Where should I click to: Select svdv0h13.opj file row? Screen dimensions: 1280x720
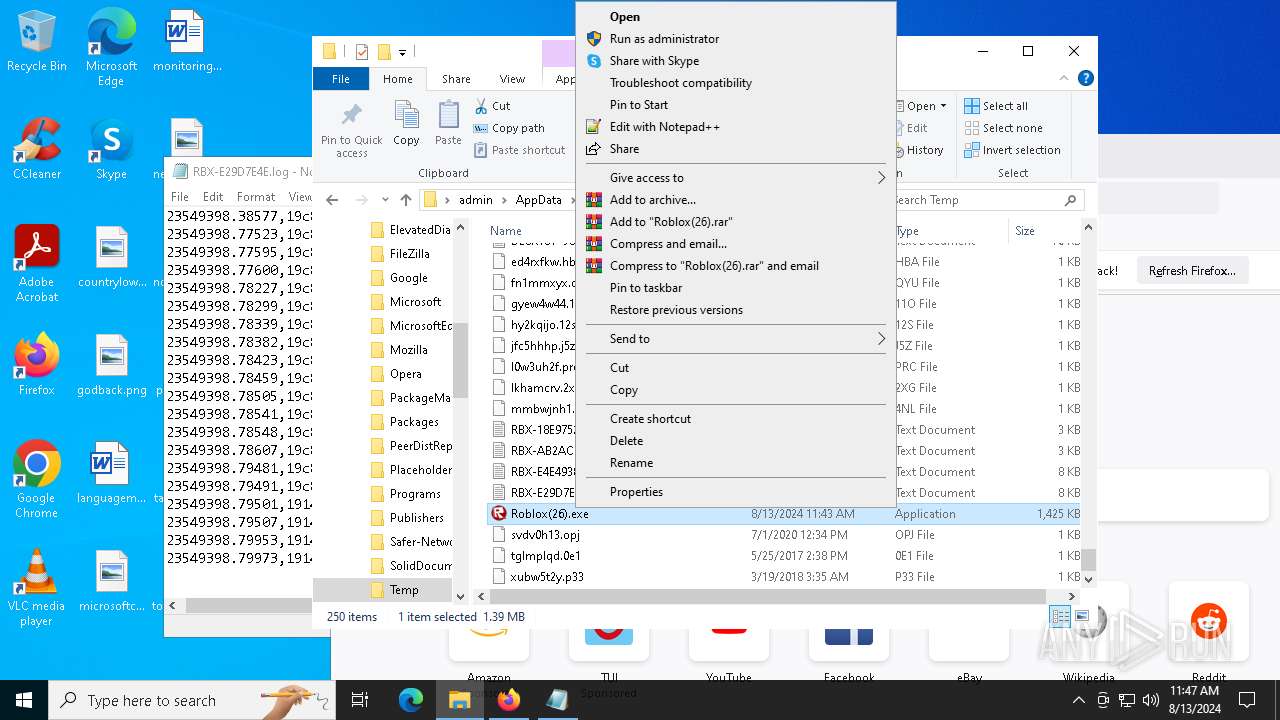tap(783, 535)
